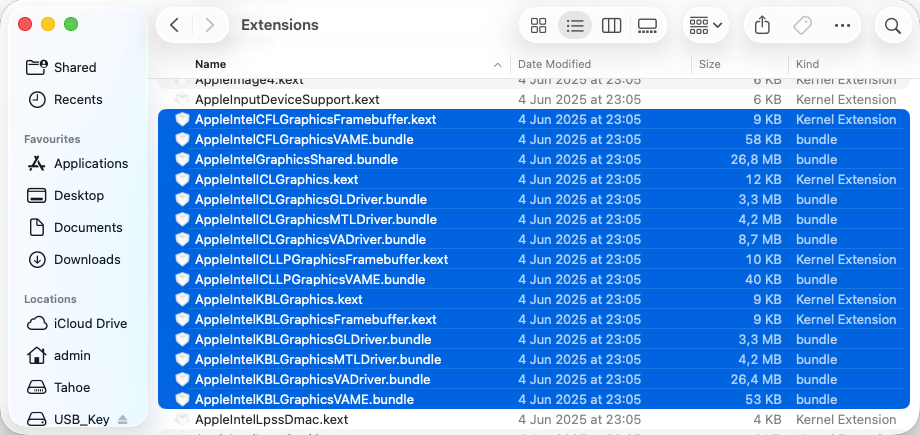Select AppleIntelGraphicsShared.bundle
This screenshot has width=920, height=435.
(x=534, y=160)
